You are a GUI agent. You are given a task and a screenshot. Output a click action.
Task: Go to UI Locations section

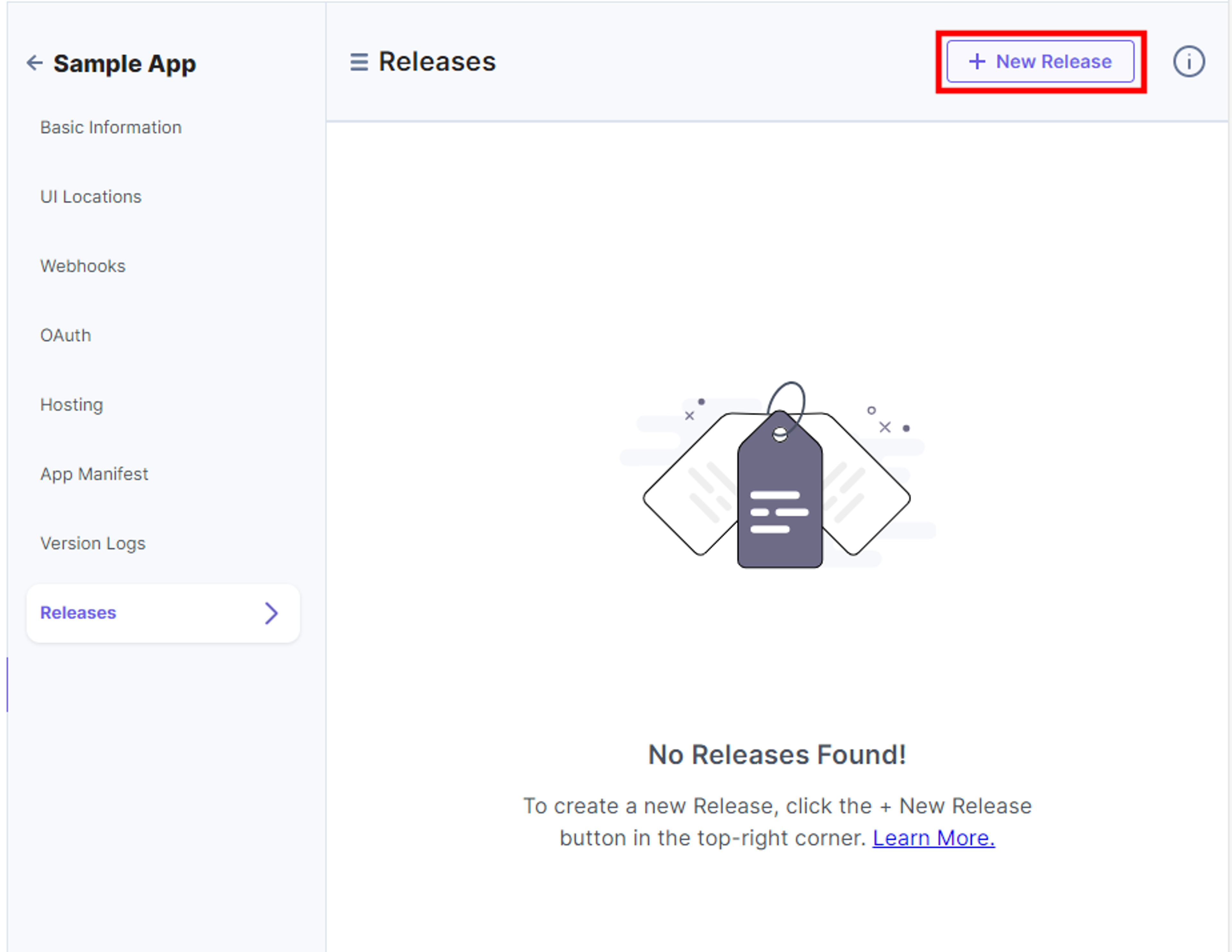point(91,197)
